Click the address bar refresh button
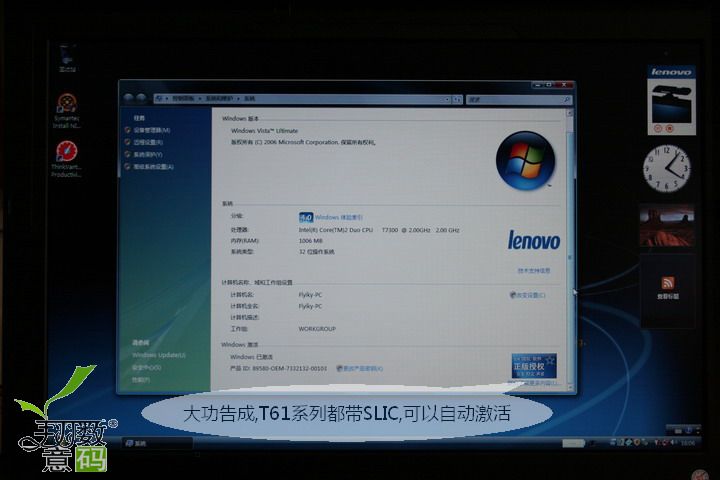Screen dimensions: 720x480 tap(457, 99)
